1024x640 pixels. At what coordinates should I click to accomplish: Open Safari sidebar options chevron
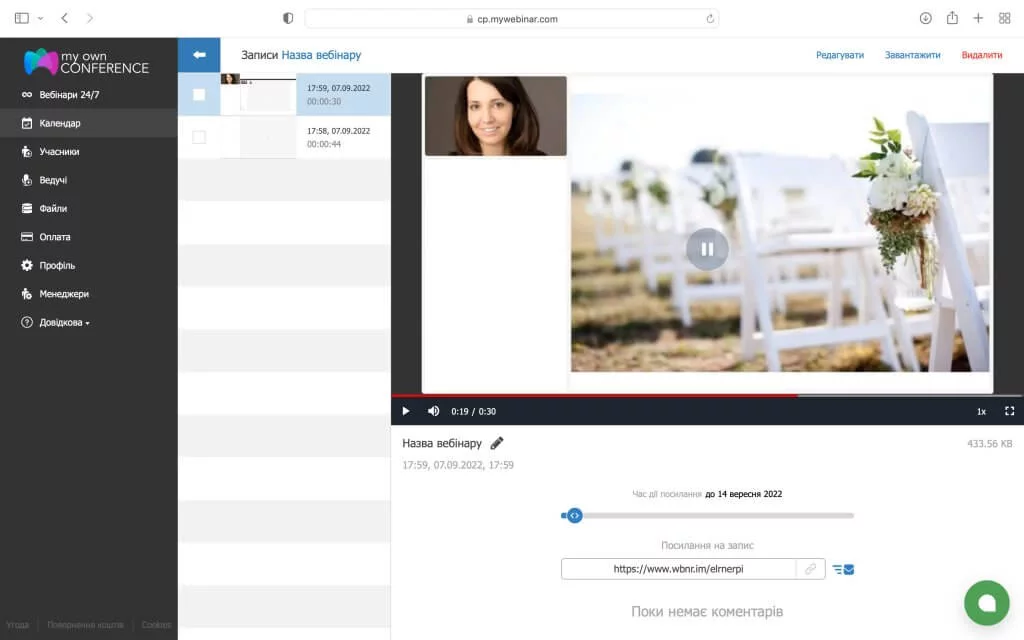(40, 18)
